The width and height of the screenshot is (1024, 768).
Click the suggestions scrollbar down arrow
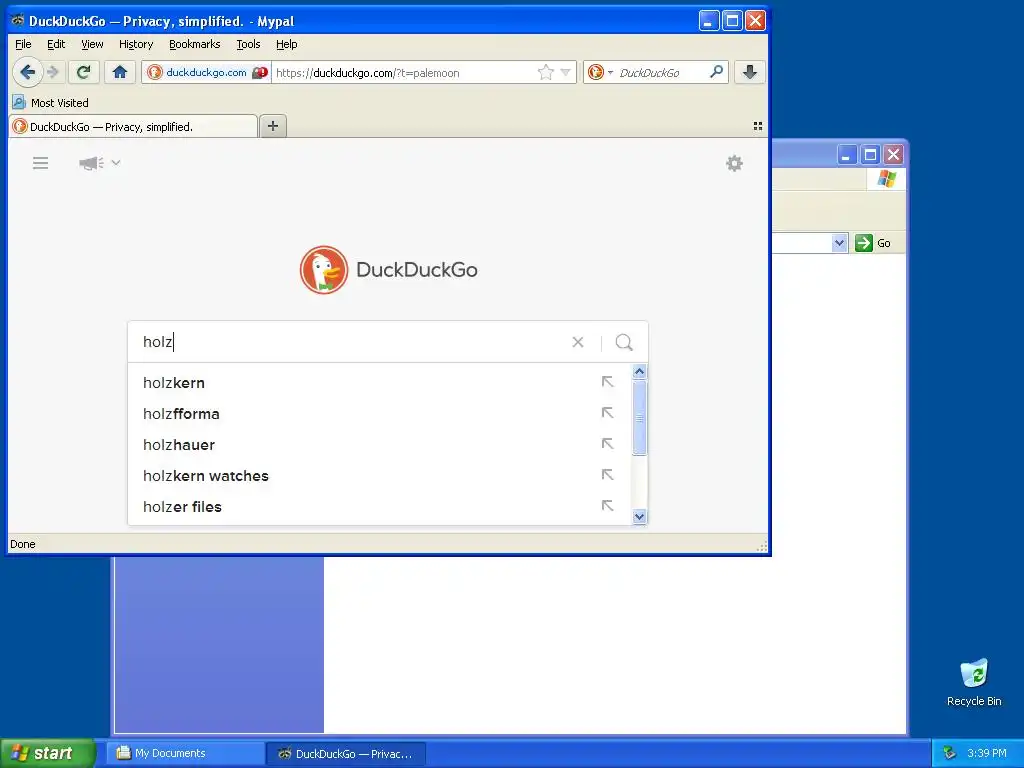click(x=639, y=517)
